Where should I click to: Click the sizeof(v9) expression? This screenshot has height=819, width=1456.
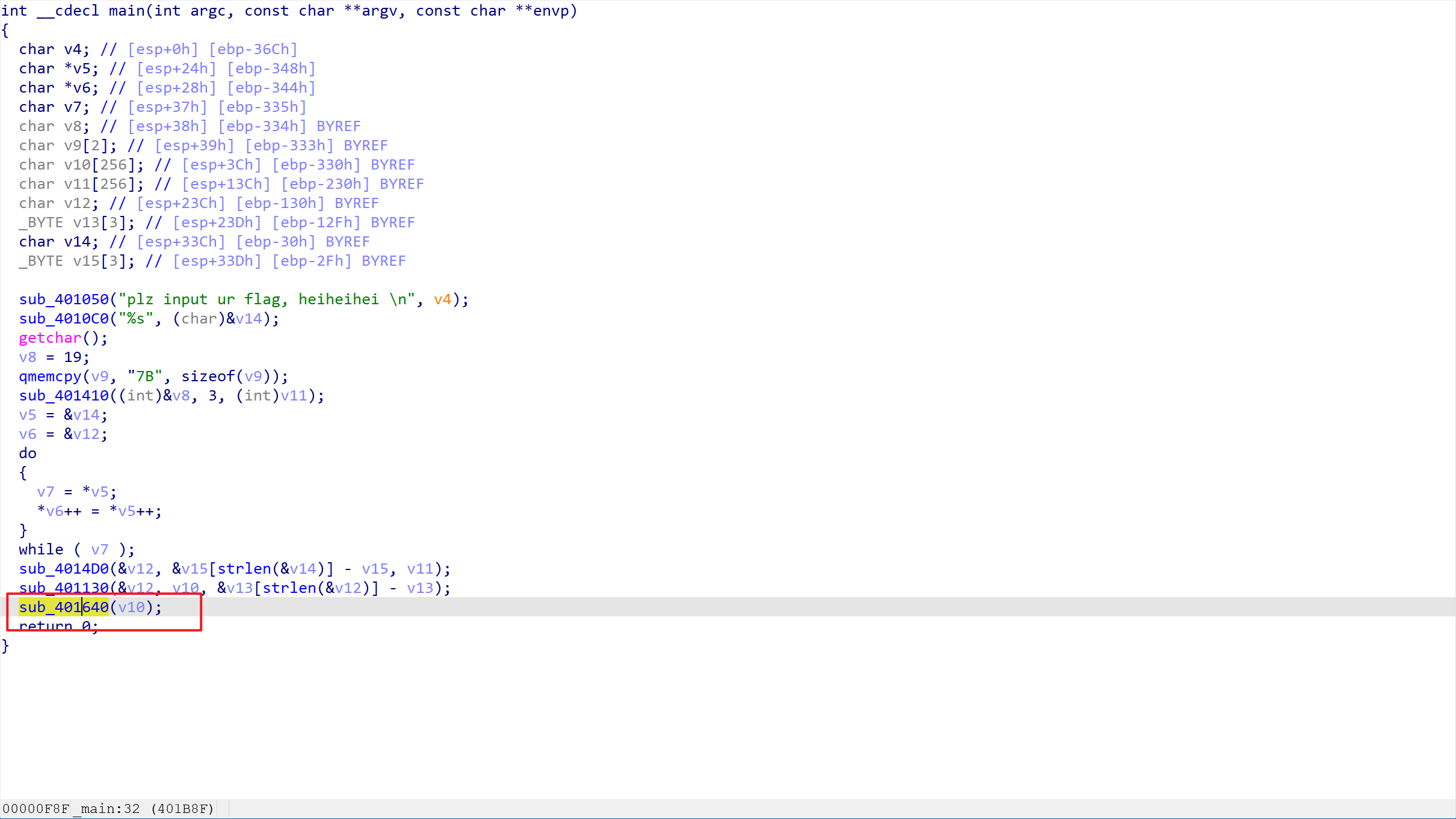pos(230,376)
